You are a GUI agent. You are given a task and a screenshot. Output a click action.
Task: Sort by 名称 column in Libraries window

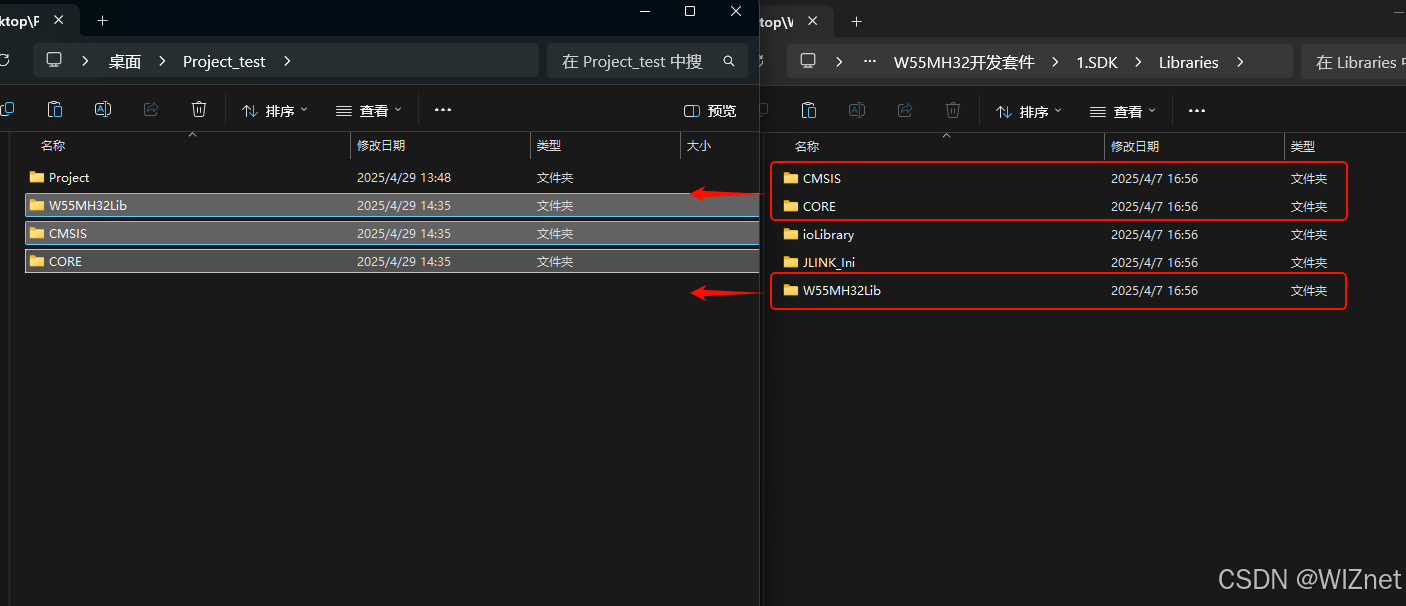[807, 146]
